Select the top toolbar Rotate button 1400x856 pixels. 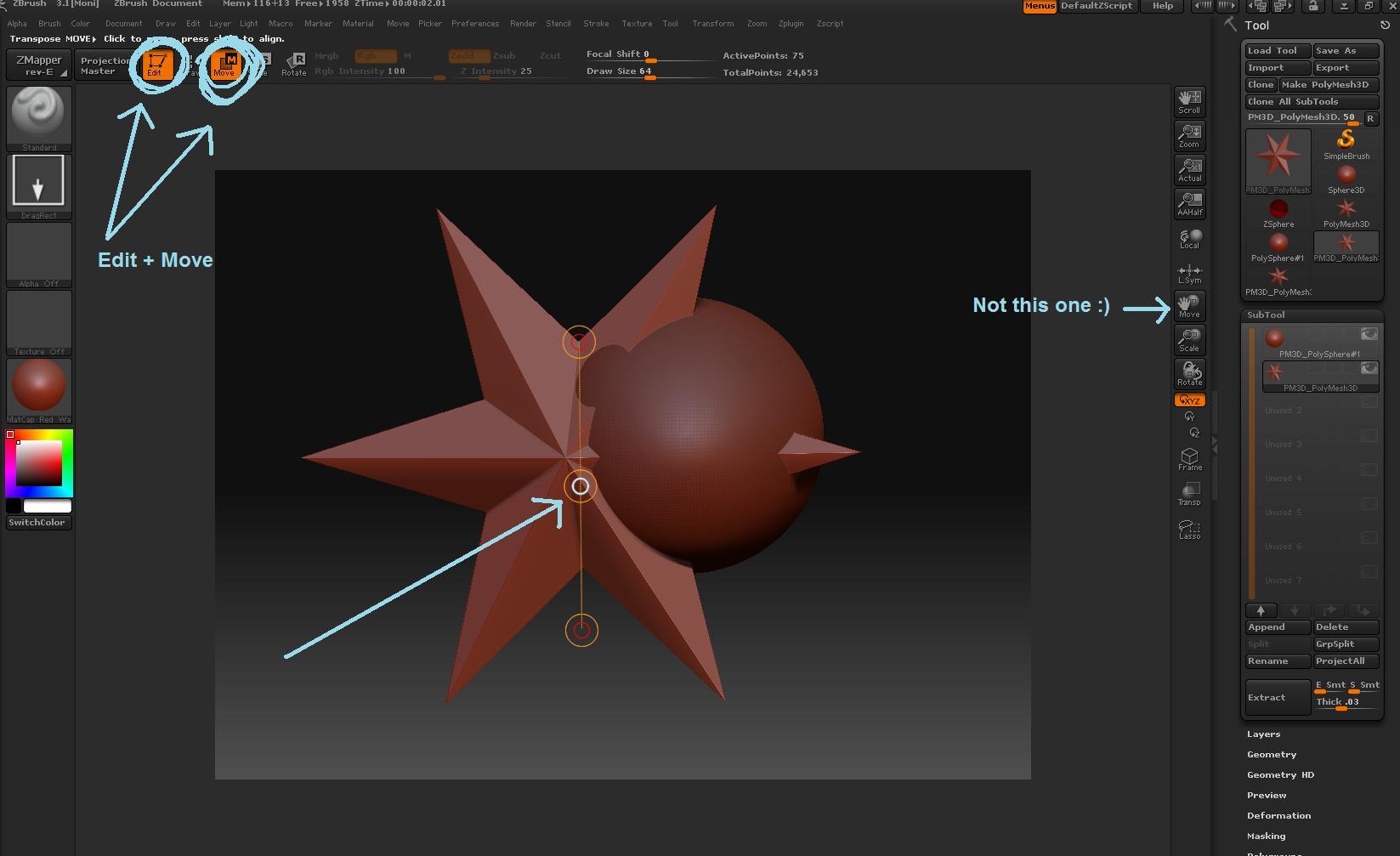coord(294,65)
